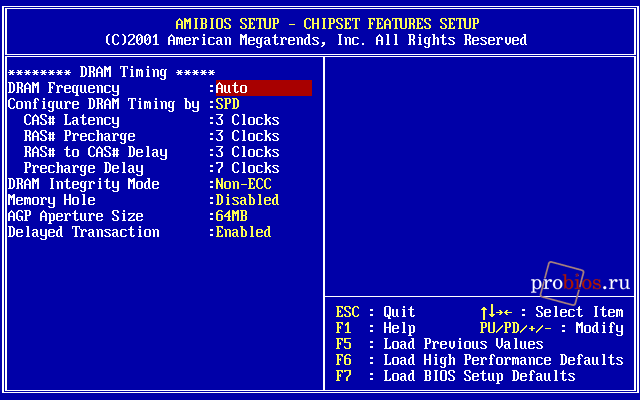Change the Non-ECC DRAM Integrity Mode value

tap(243, 184)
